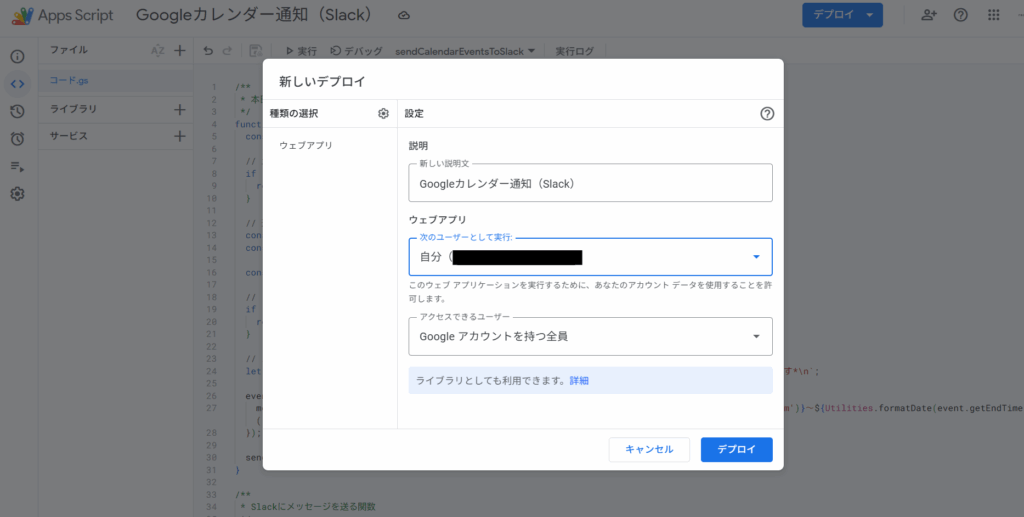1024x517 pixels.
Task: Click the cloud save status icon
Action: (404, 16)
